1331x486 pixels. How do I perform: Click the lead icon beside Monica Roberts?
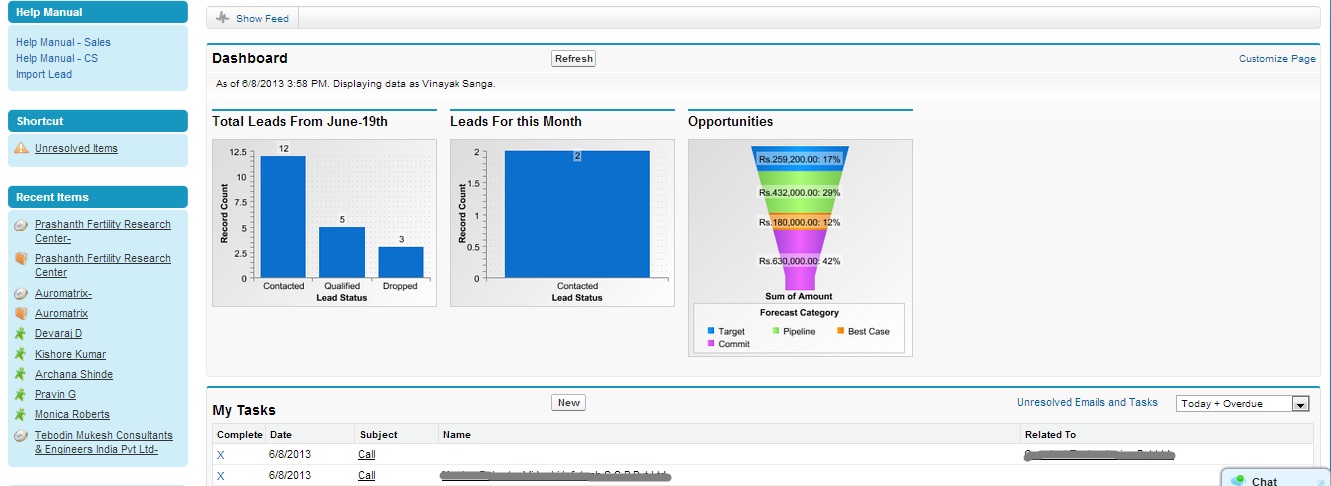point(21,414)
